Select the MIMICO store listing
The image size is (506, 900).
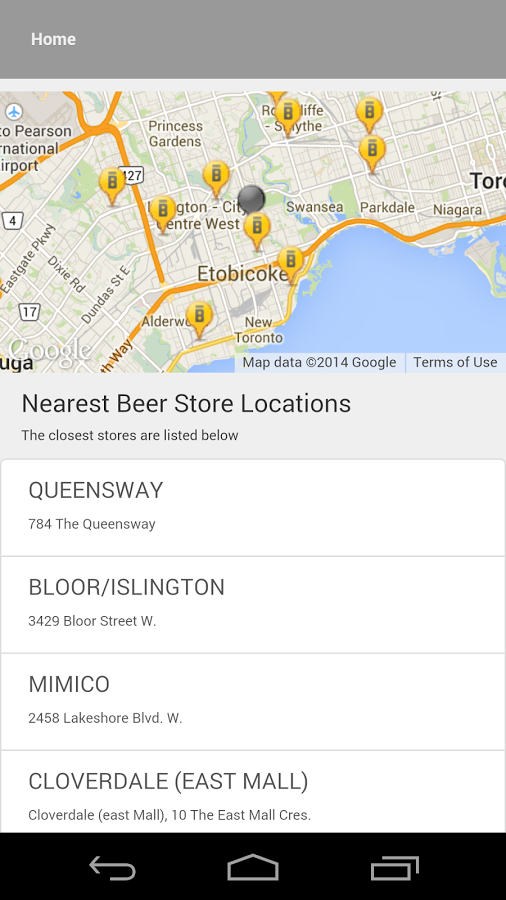(253, 701)
